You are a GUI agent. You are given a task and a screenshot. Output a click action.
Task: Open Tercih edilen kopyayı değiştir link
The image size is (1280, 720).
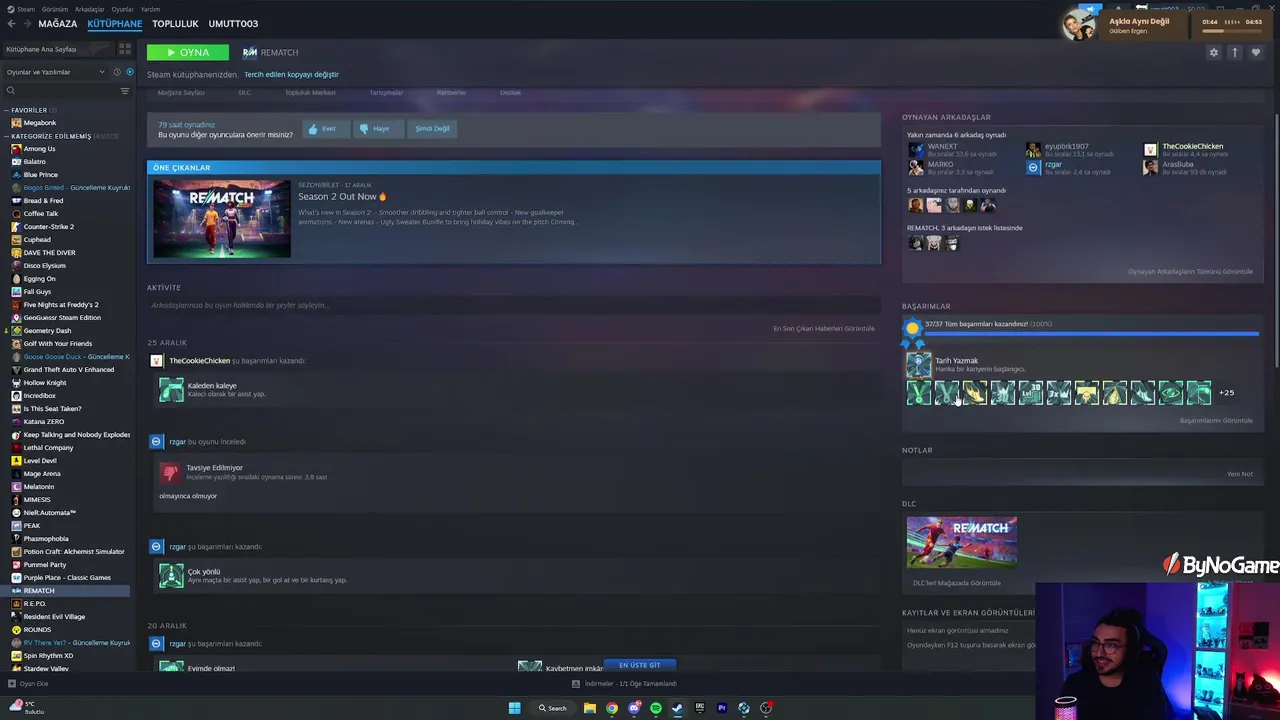pos(291,74)
